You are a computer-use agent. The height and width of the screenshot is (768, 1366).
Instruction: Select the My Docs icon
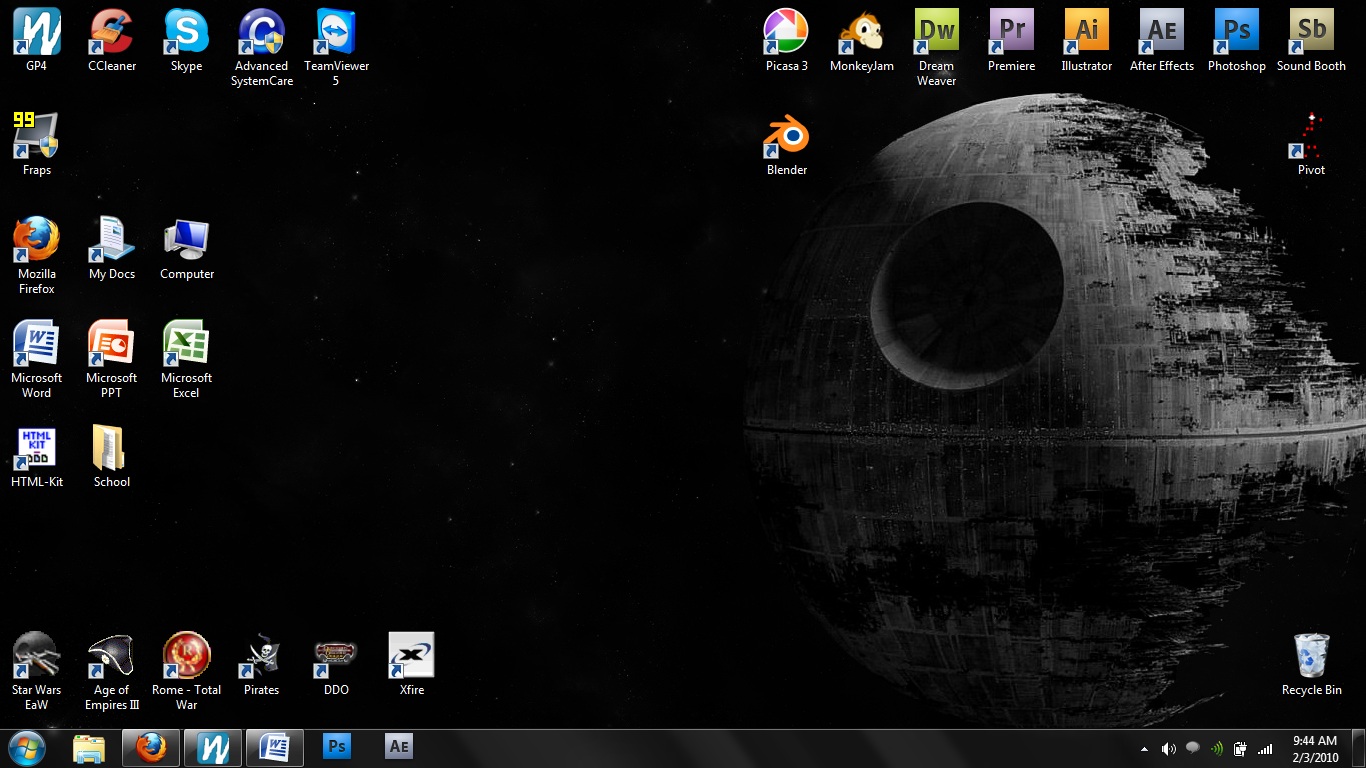[x=112, y=249]
